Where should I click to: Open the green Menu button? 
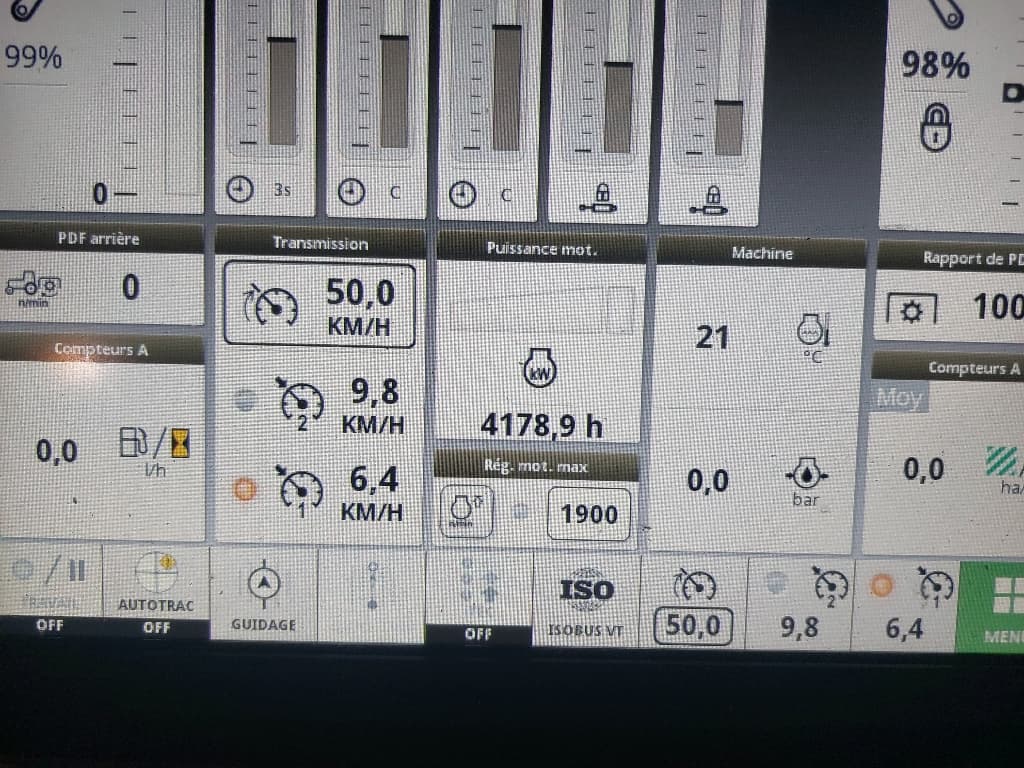[x=992, y=605]
